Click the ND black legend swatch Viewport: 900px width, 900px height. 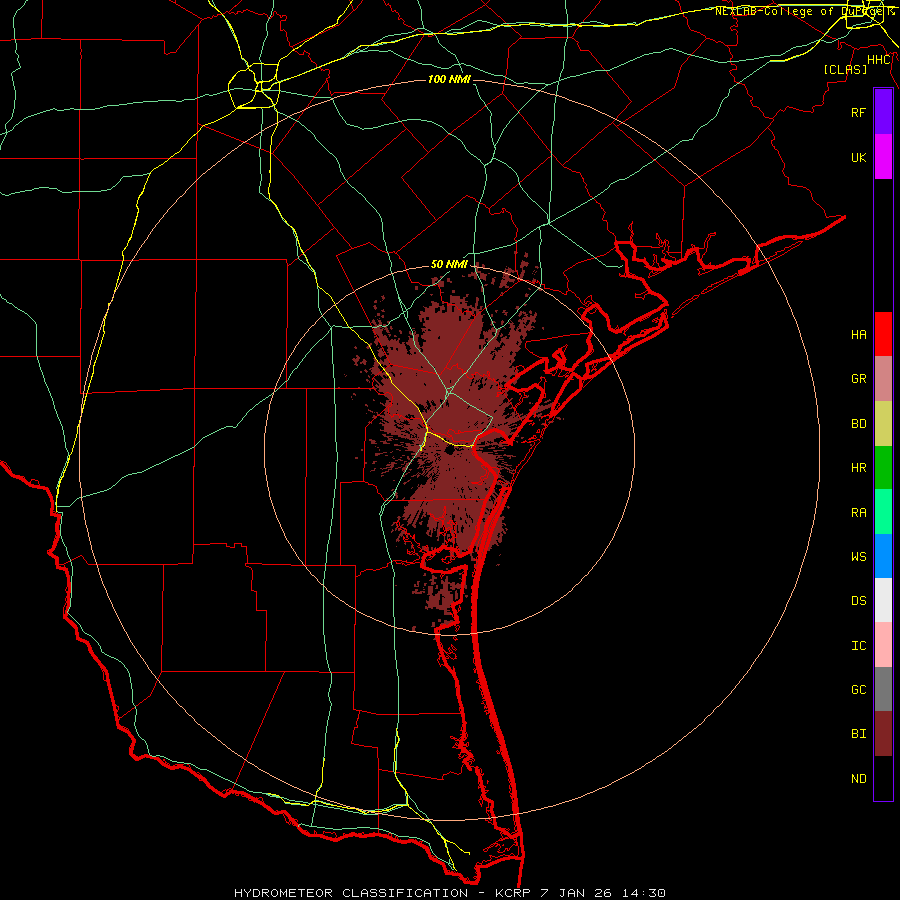[x=883, y=778]
